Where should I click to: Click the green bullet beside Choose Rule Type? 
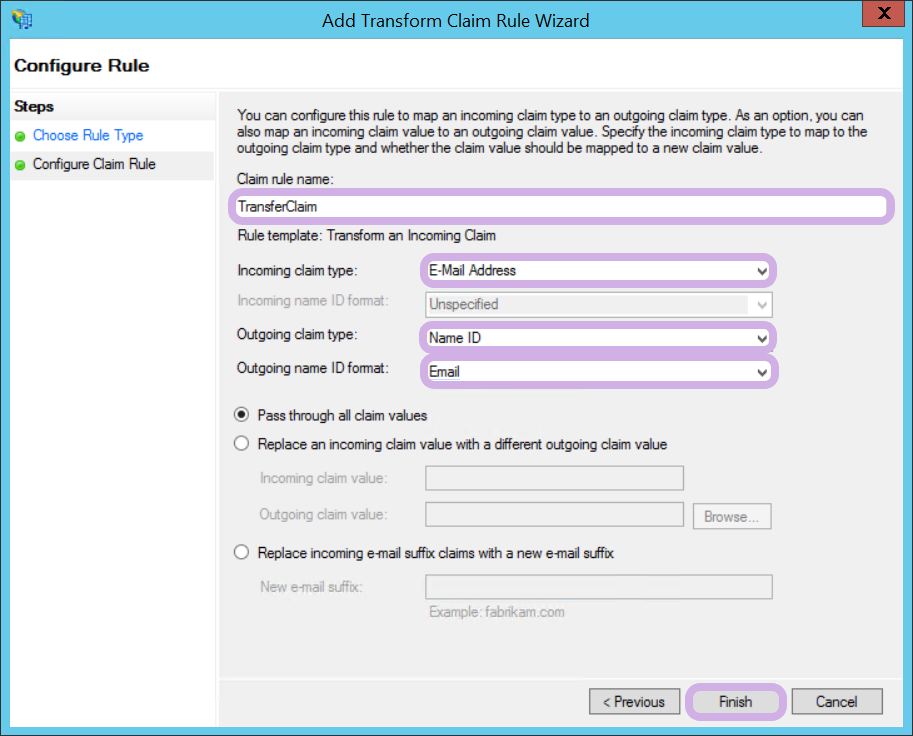(x=20, y=136)
